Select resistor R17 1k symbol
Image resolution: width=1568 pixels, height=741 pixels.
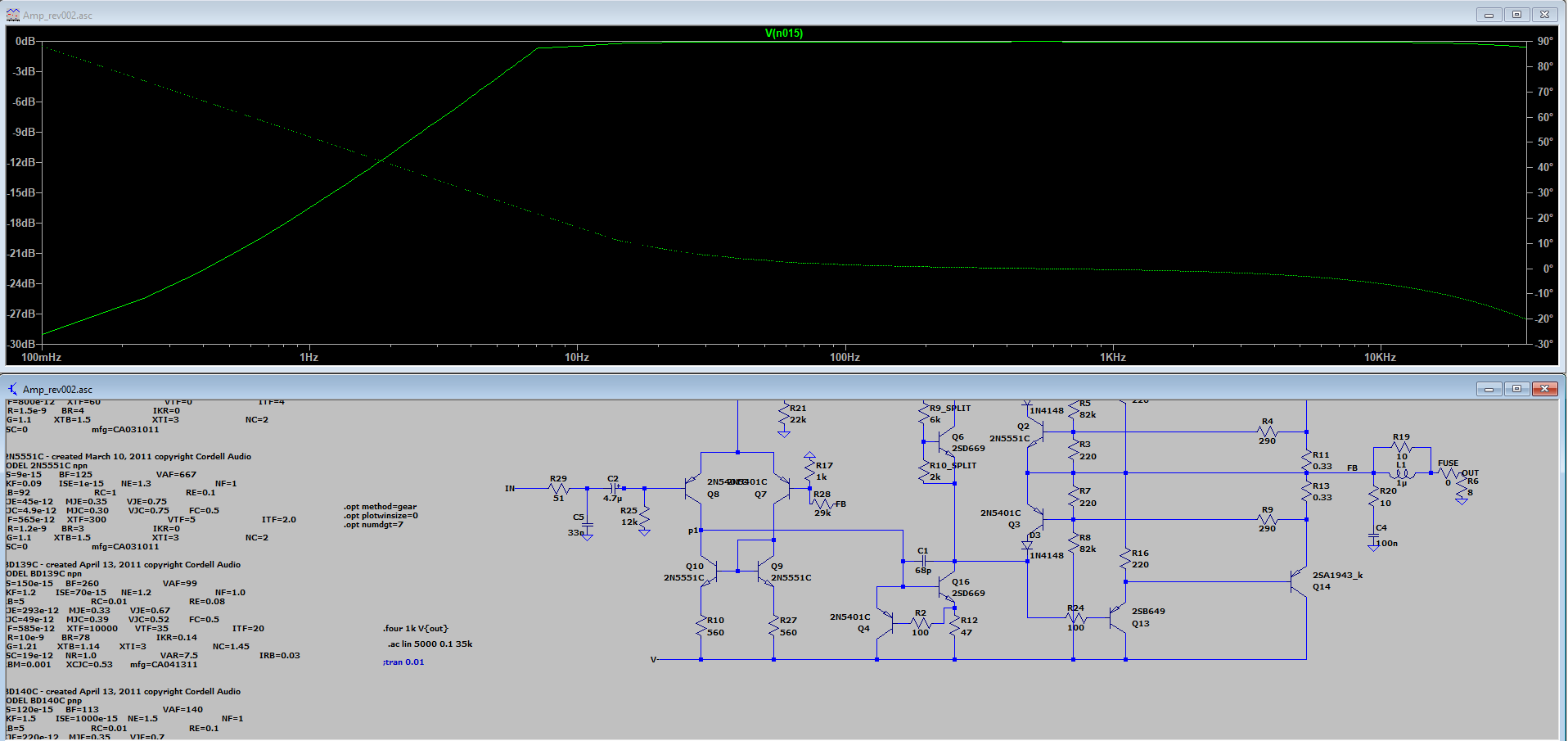[810, 470]
